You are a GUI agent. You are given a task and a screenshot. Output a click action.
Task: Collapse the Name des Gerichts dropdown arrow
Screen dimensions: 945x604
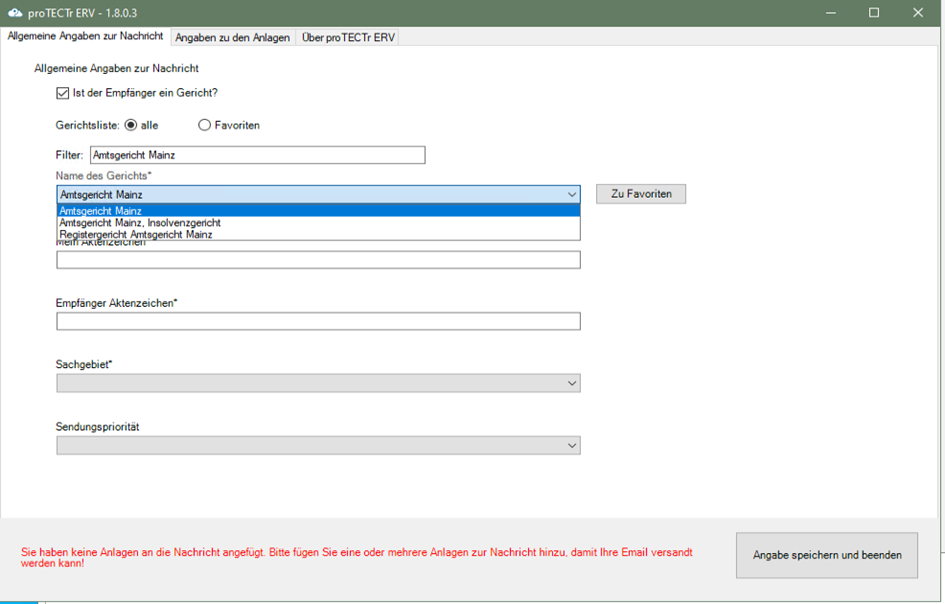point(572,195)
